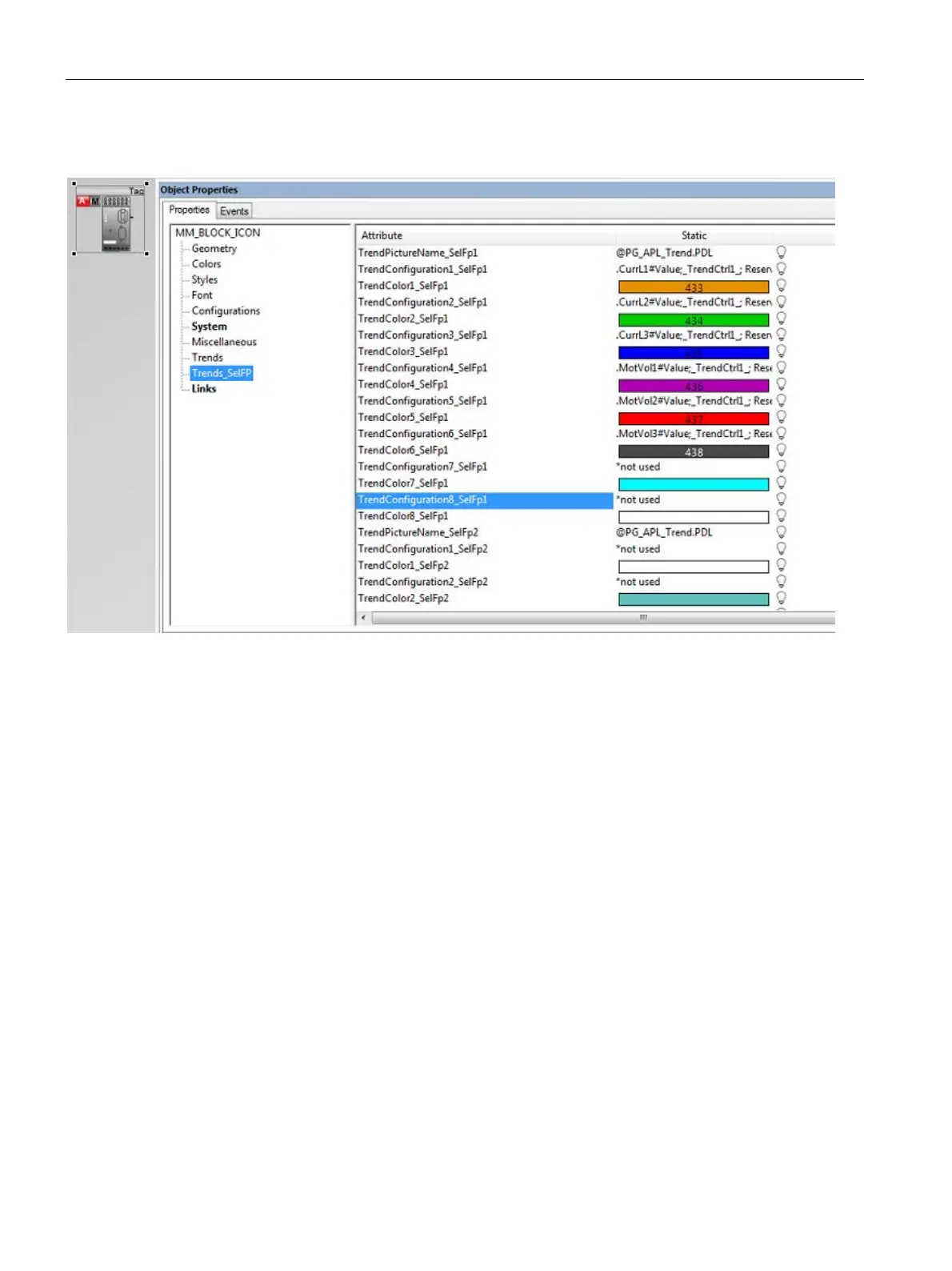Open the dark gray 438 swatch
Viewport: 952px width, 1271px height.
point(694,451)
